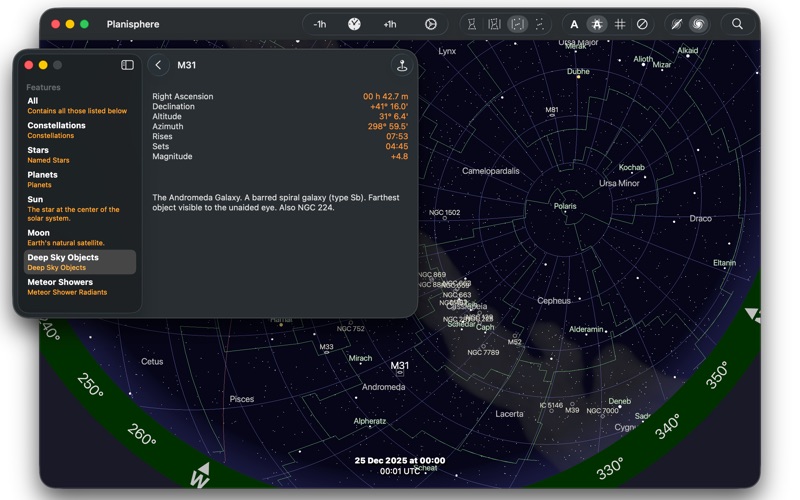Screen dimensions: 800x500
Task: Click the W compass marker on horizon ring
Action: click(x=201, y=476)
